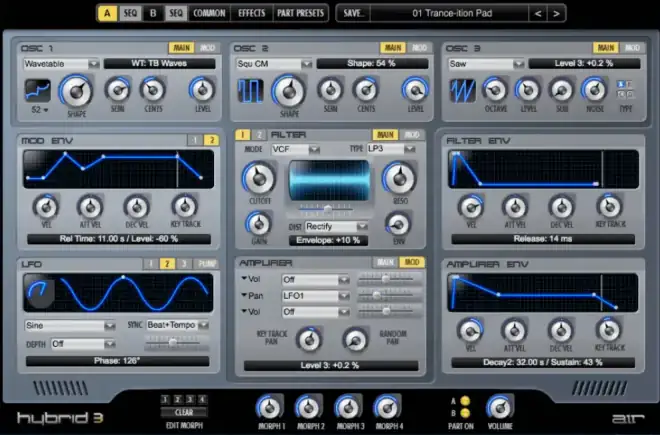Screen dimensions: 660x435
Task: Toggle Part A on indicator
Action: coord(464,400)
